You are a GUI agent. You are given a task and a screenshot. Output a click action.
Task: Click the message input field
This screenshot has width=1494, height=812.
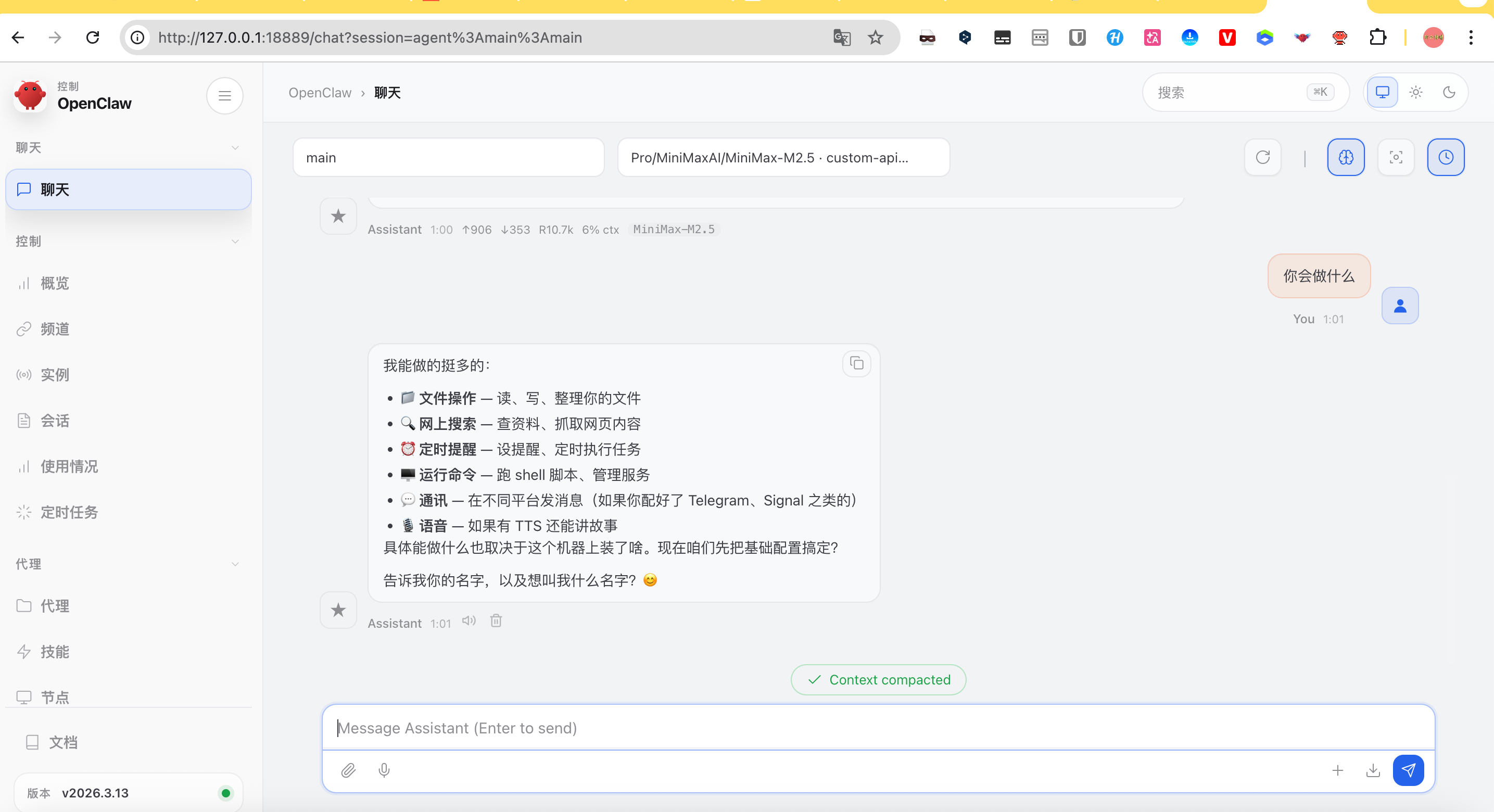[878, 728]
